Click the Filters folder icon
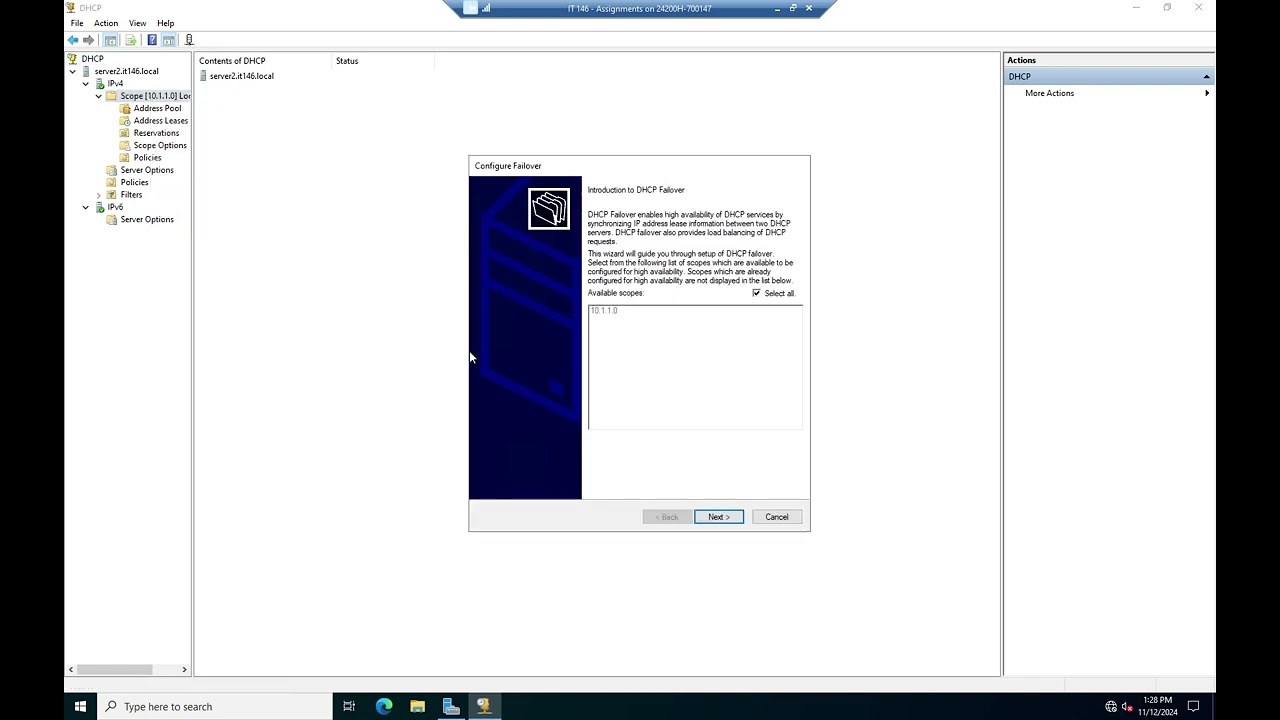This screenshot has width=1280, height=720. click(x=112, y=195)
